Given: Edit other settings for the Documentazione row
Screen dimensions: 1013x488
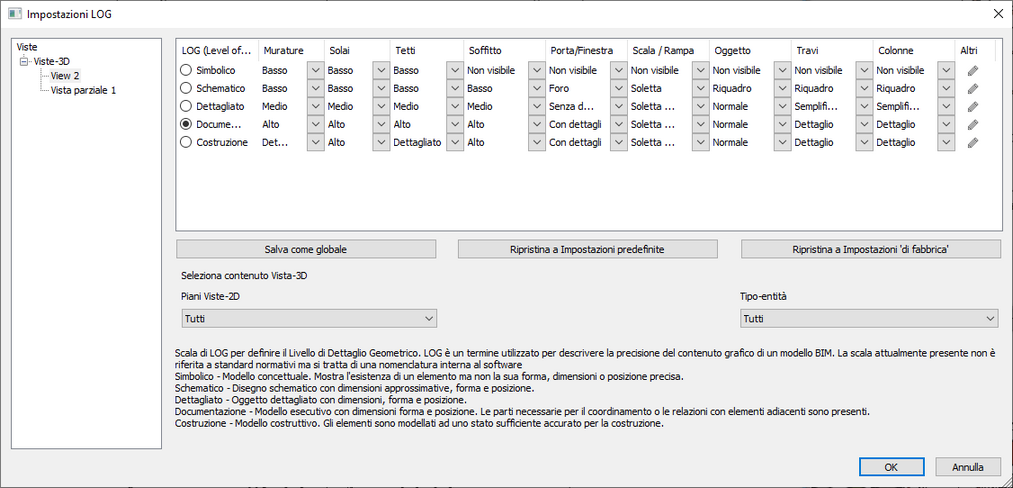Looking at the screenshot, I should pyautogui.click(x=972, y=125).
